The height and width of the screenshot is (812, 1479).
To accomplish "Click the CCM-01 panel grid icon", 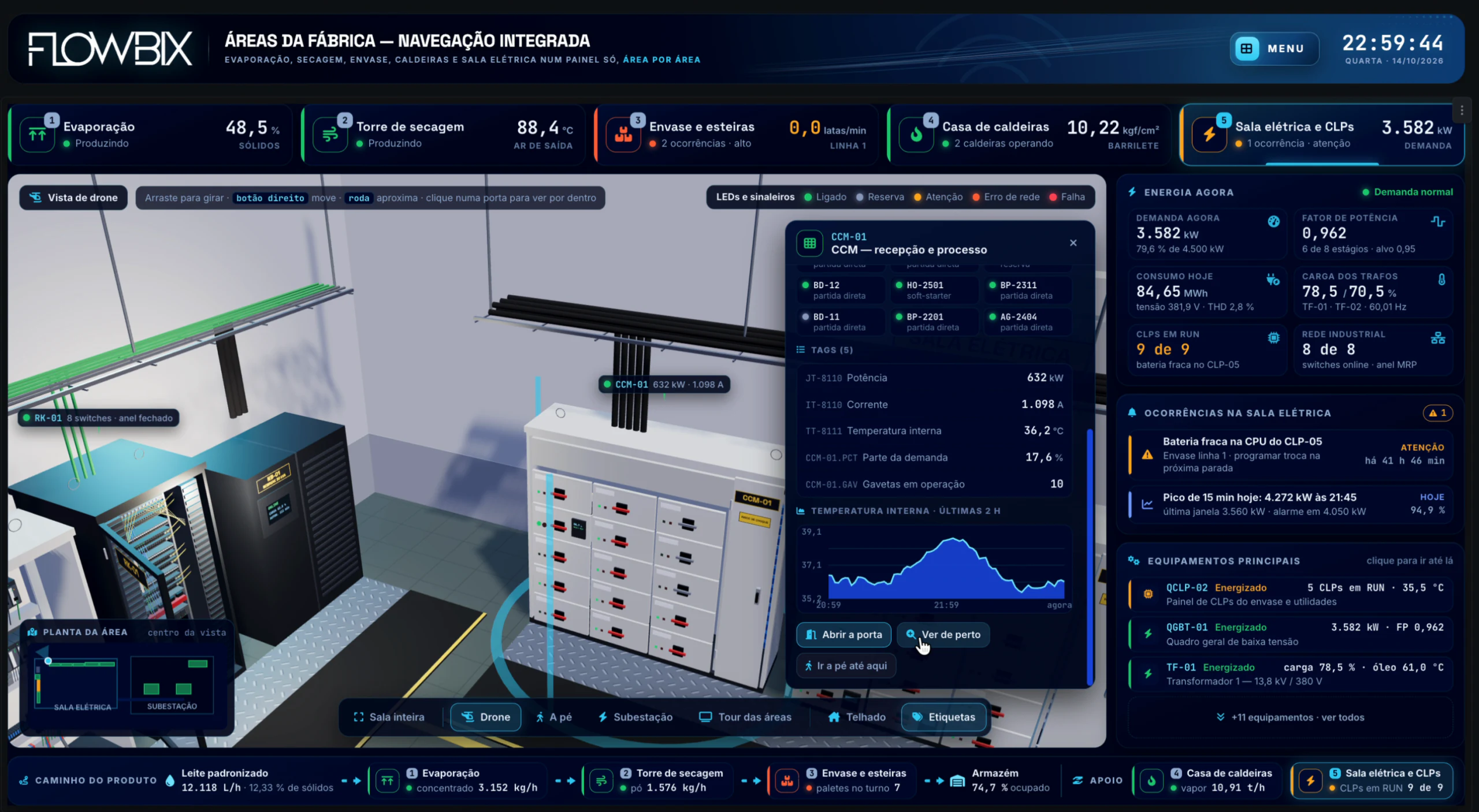I will coord(810,243).
